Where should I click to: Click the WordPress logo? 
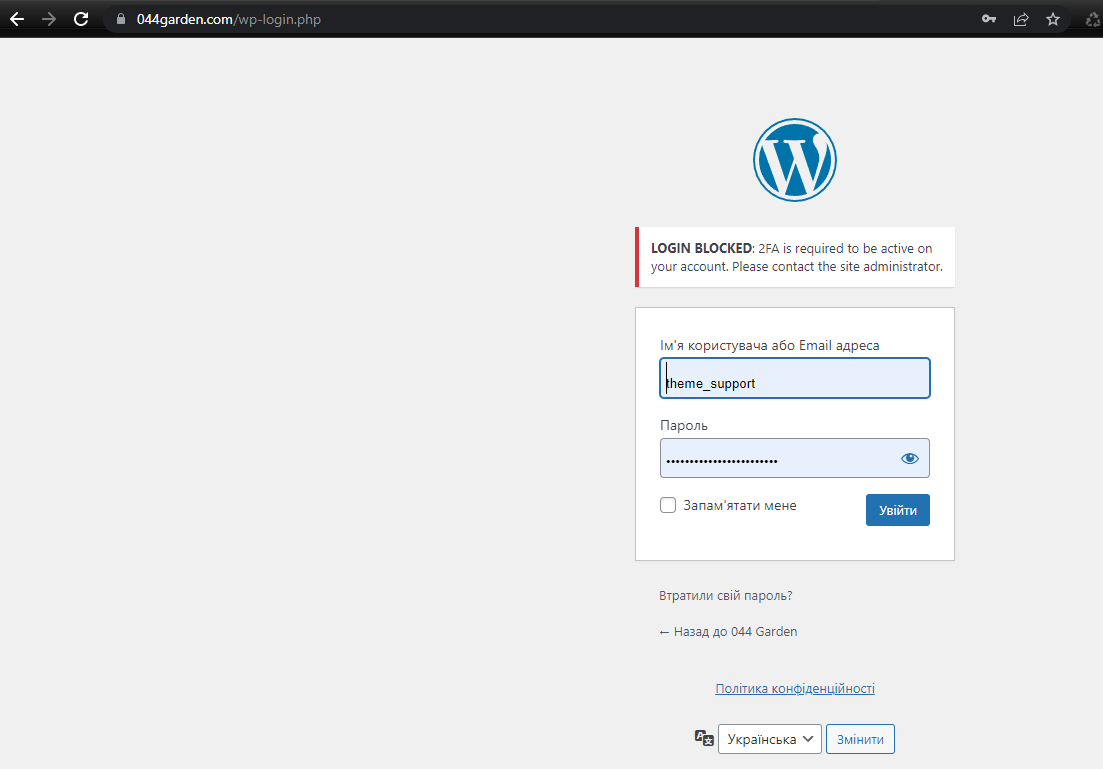click(x=795, y=160)
